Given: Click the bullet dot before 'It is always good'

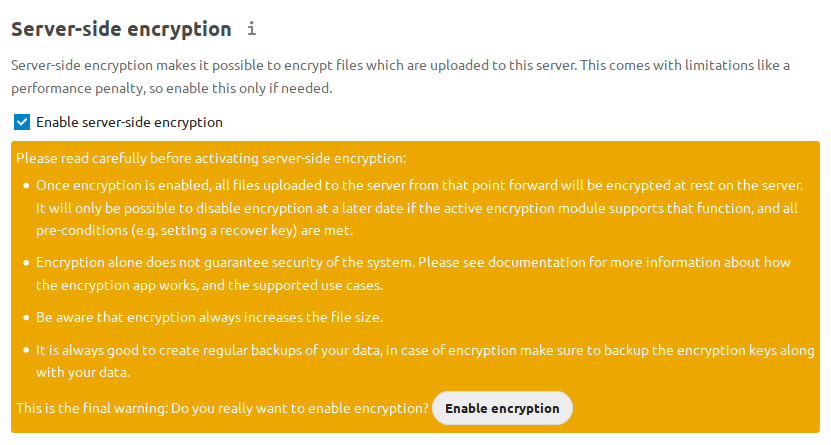Looking at the screenshot, I should [24, 352].
